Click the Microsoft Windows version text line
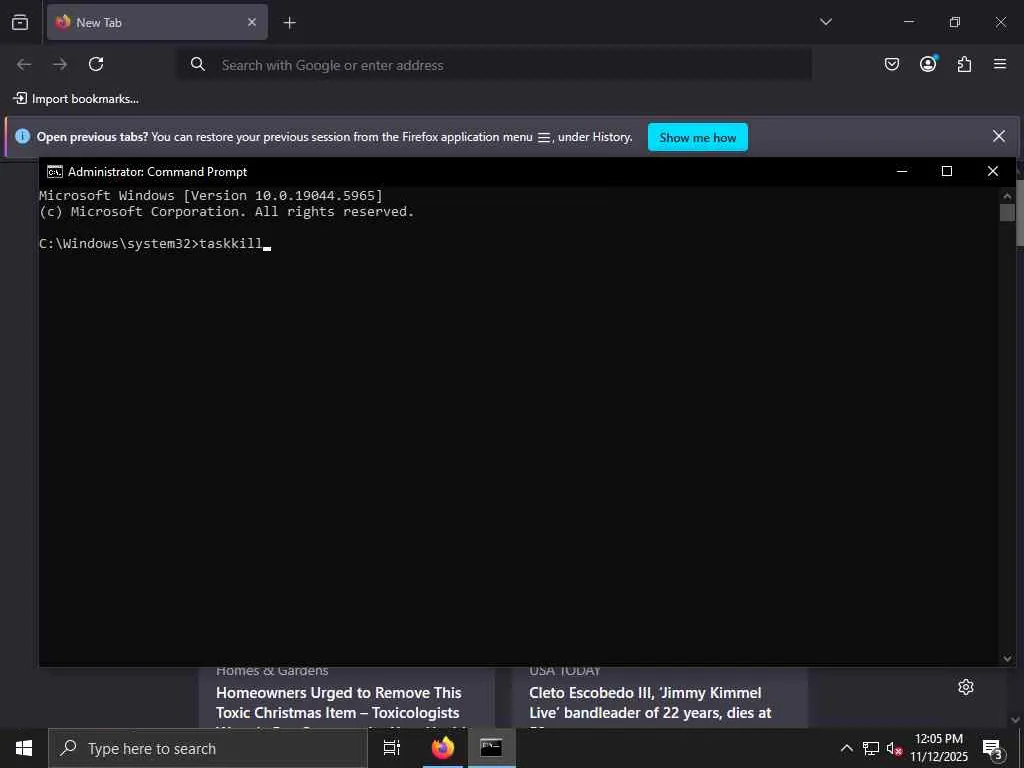 pyautogui.click(x=211, y=195)
